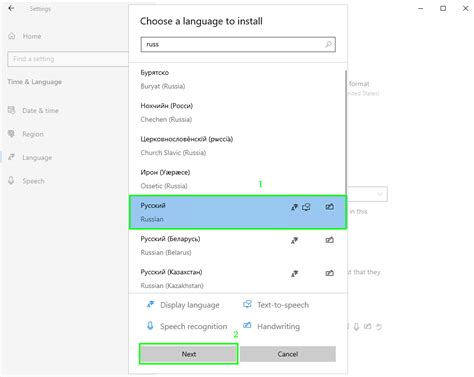Click the Next button
The height and width of the screenshot is (377, 474).
(189, 354)
